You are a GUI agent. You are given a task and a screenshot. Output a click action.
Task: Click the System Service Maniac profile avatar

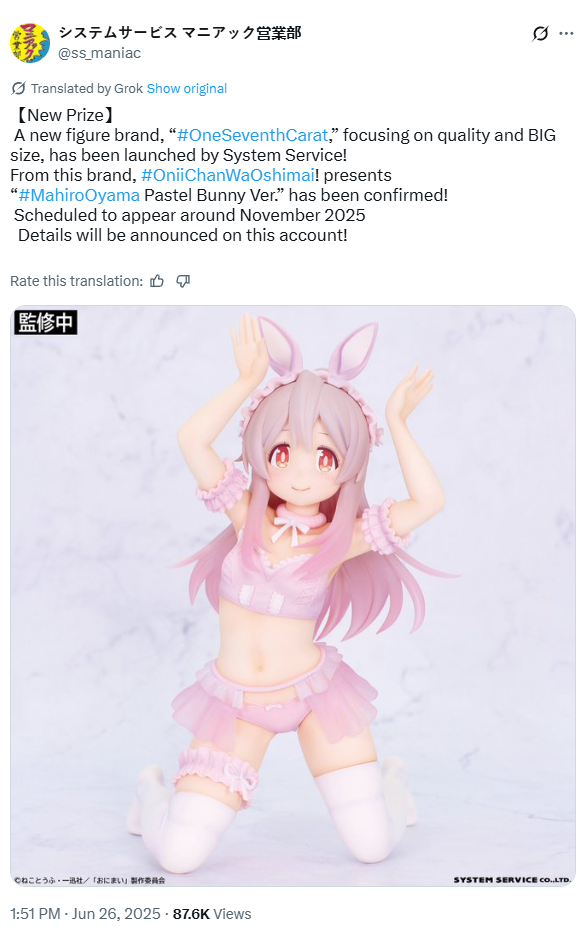point(30,43)
